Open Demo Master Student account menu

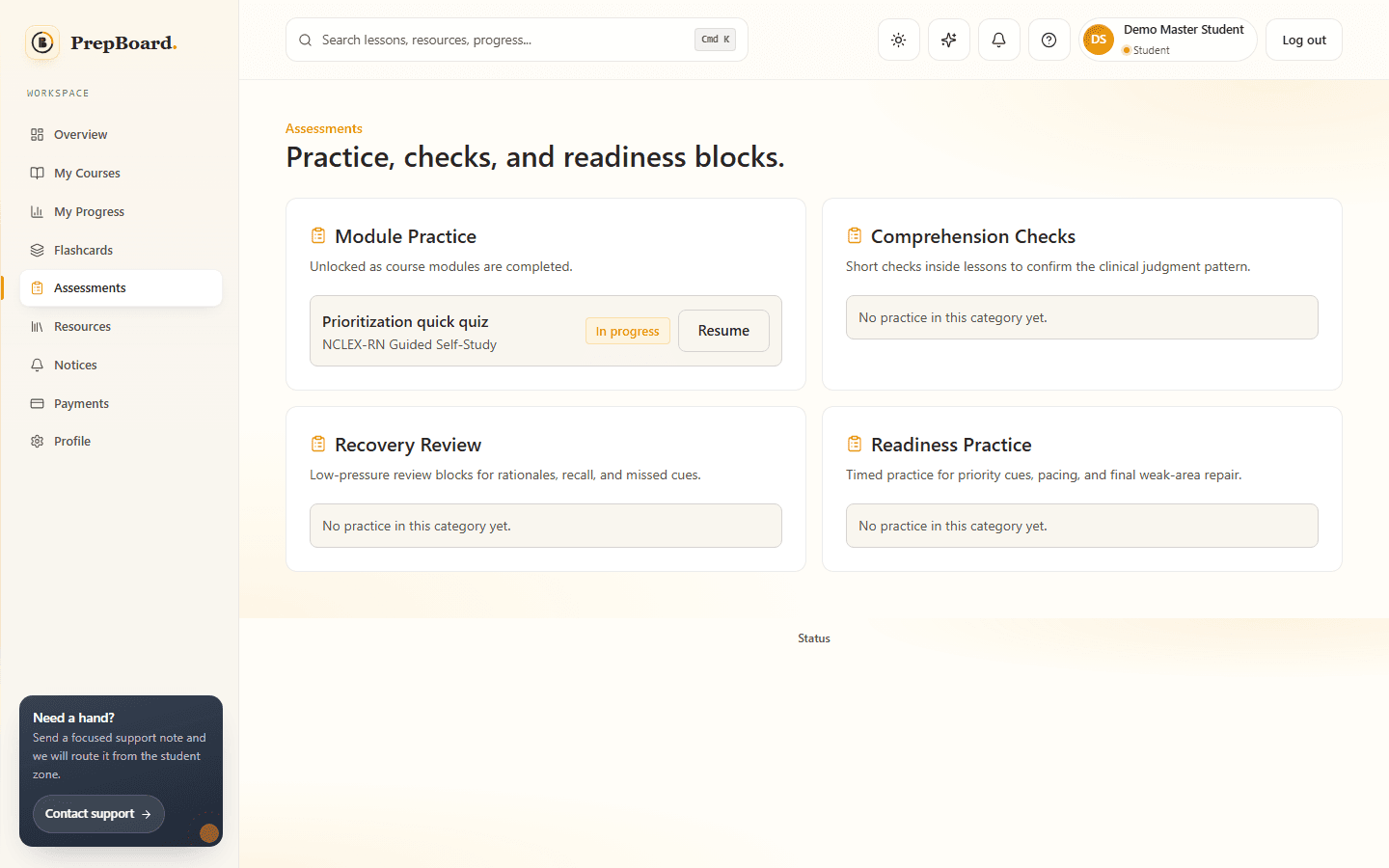pyautogui.click(x=1167, y=40)
